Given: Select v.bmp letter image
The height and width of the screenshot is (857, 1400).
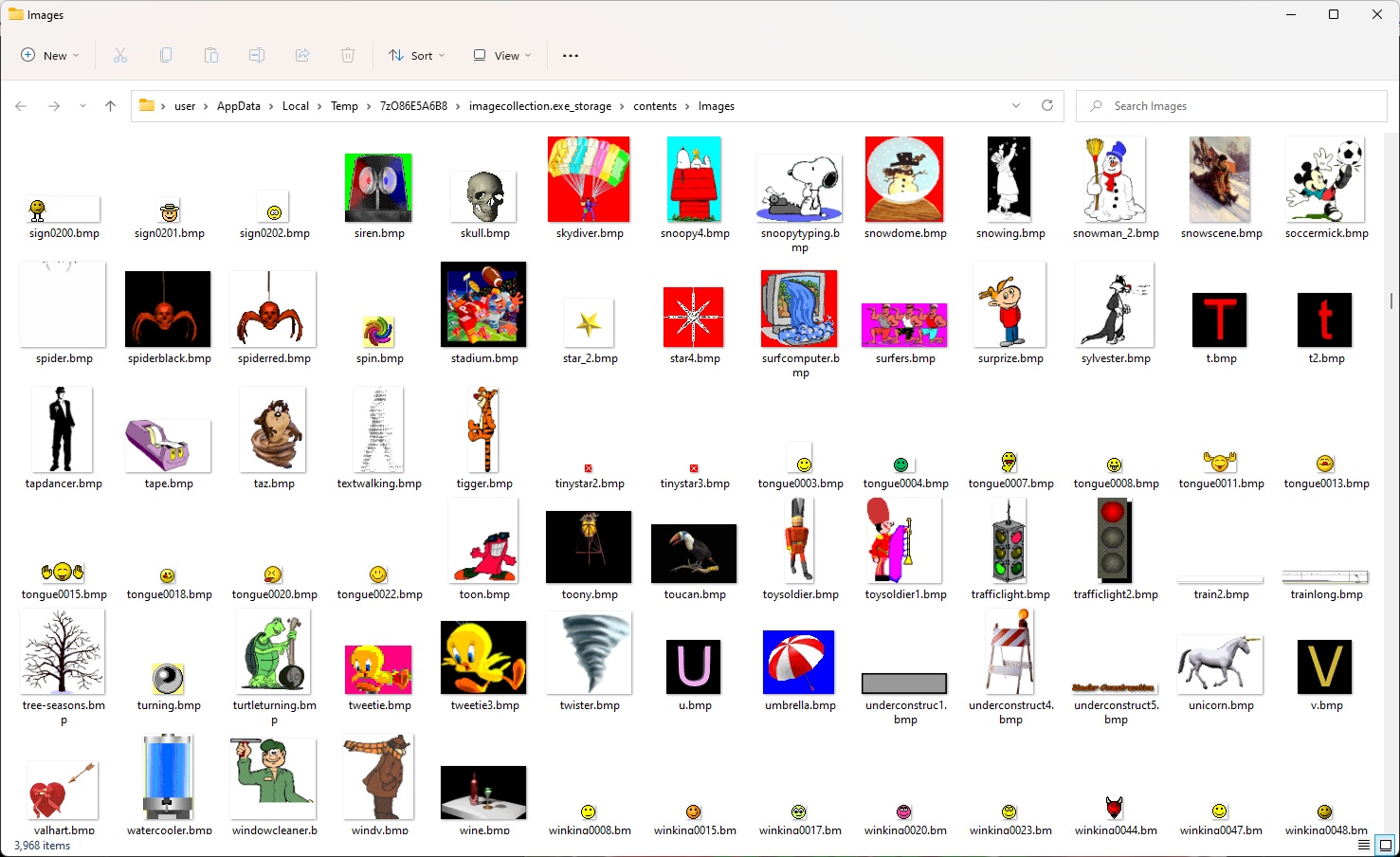Looking at the screenshot, I should [1325, 666].
